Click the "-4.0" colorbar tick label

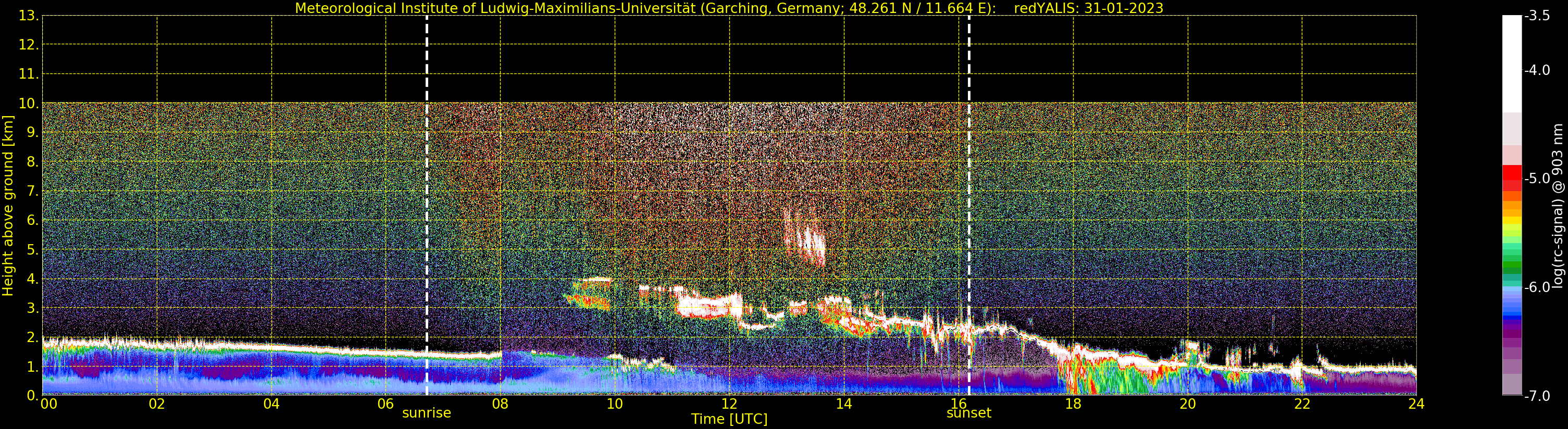tap(1537, 70)
